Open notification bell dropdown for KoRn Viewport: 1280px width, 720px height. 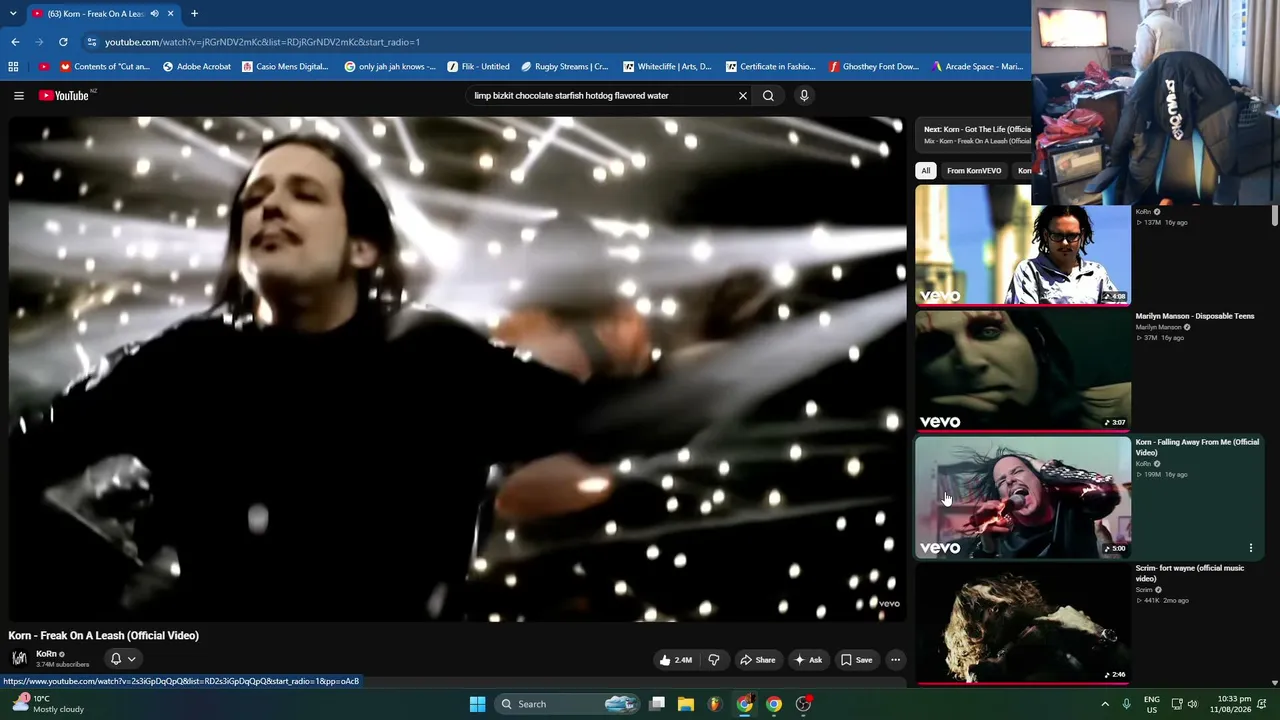[123, 659]
